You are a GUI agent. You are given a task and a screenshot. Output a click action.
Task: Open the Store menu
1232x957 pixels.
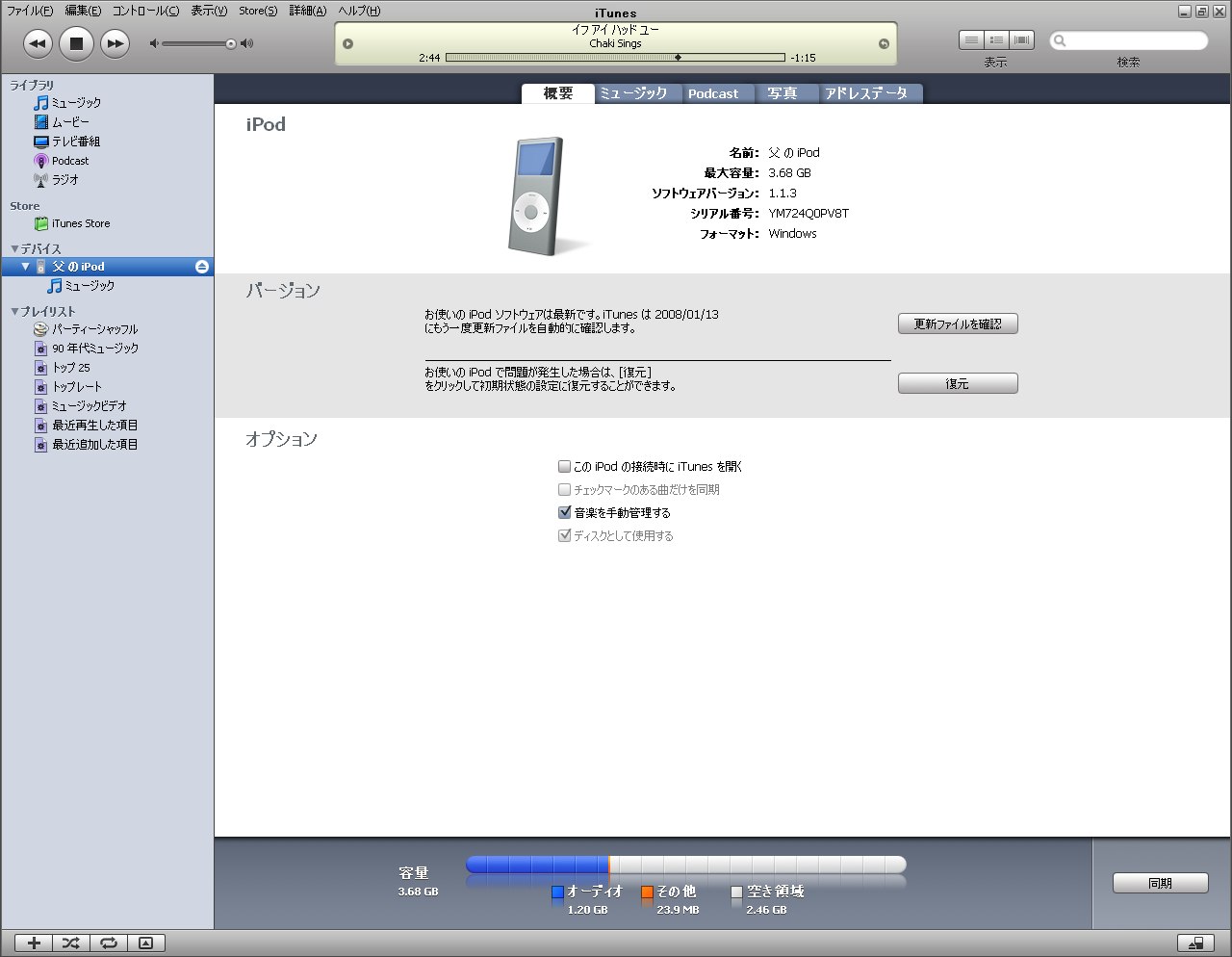coord(258,11)
